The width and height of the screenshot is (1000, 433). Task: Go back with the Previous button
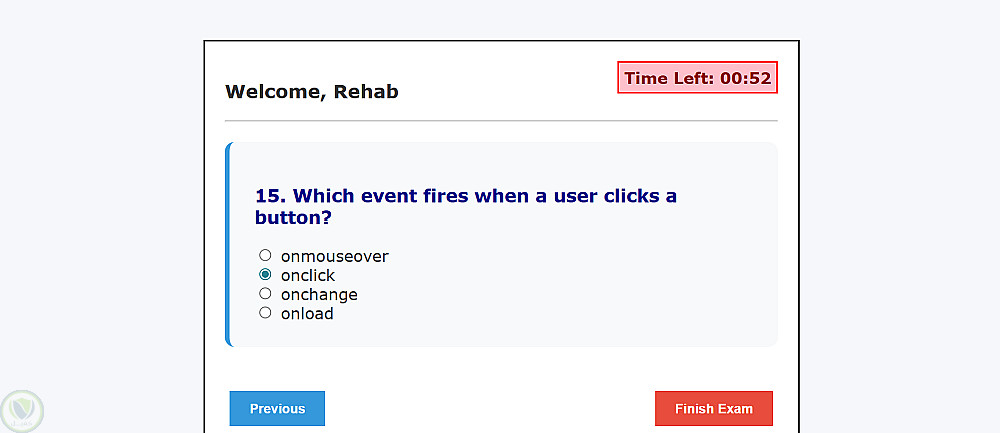pos(277,408)
